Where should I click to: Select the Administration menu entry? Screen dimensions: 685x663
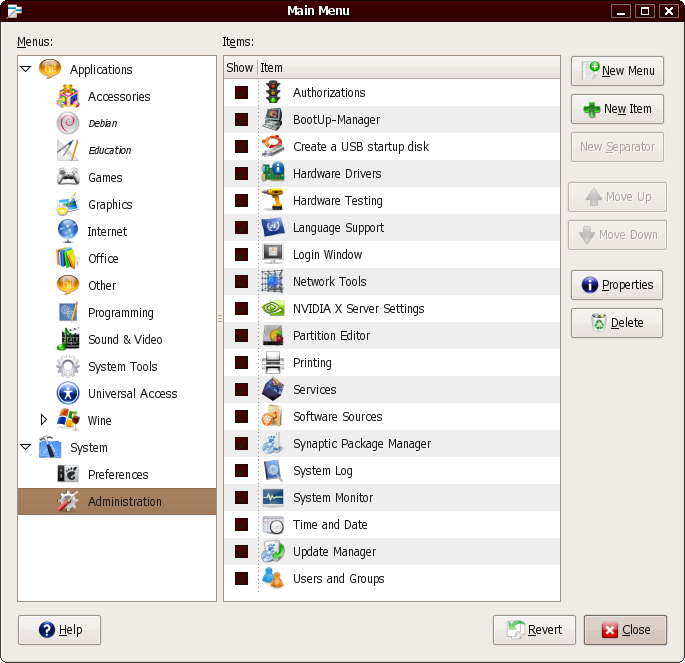pos(117,501)
